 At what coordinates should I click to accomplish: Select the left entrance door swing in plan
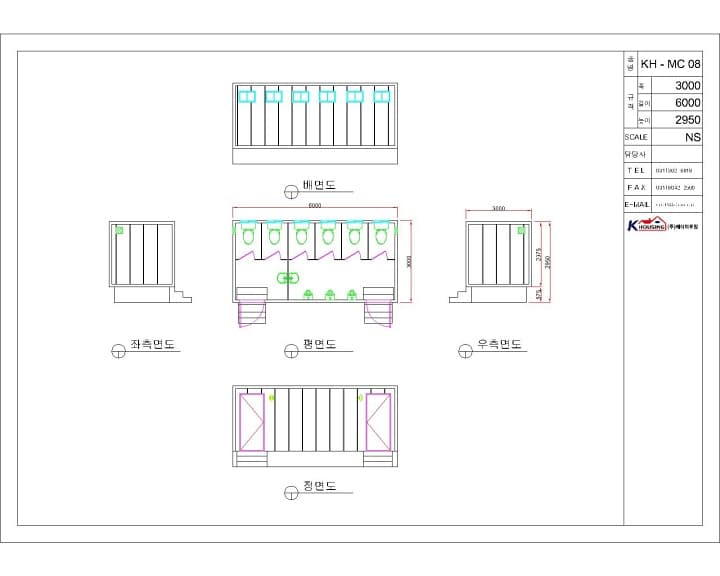(x=251, y=313)
